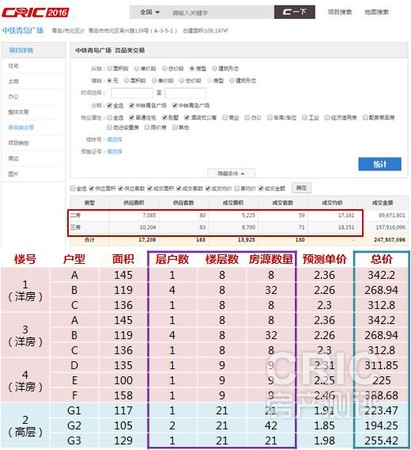Toggle 成交面积 column checkbox
This screenshot has width=411, height=450.
150,188
